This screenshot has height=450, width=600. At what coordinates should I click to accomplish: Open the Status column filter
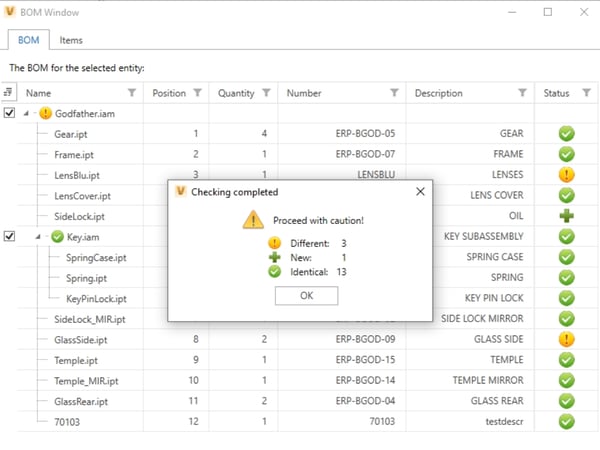click(x=586, y=93)
